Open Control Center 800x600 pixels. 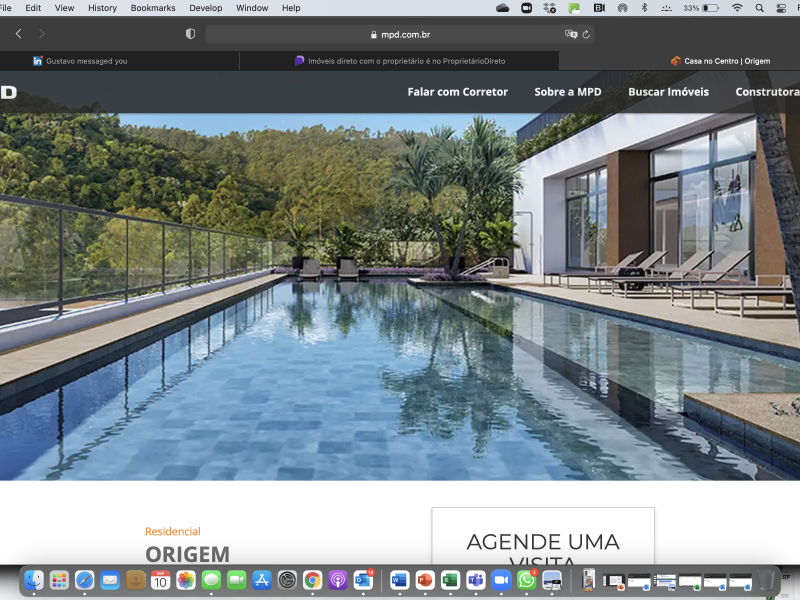(781, 8)
